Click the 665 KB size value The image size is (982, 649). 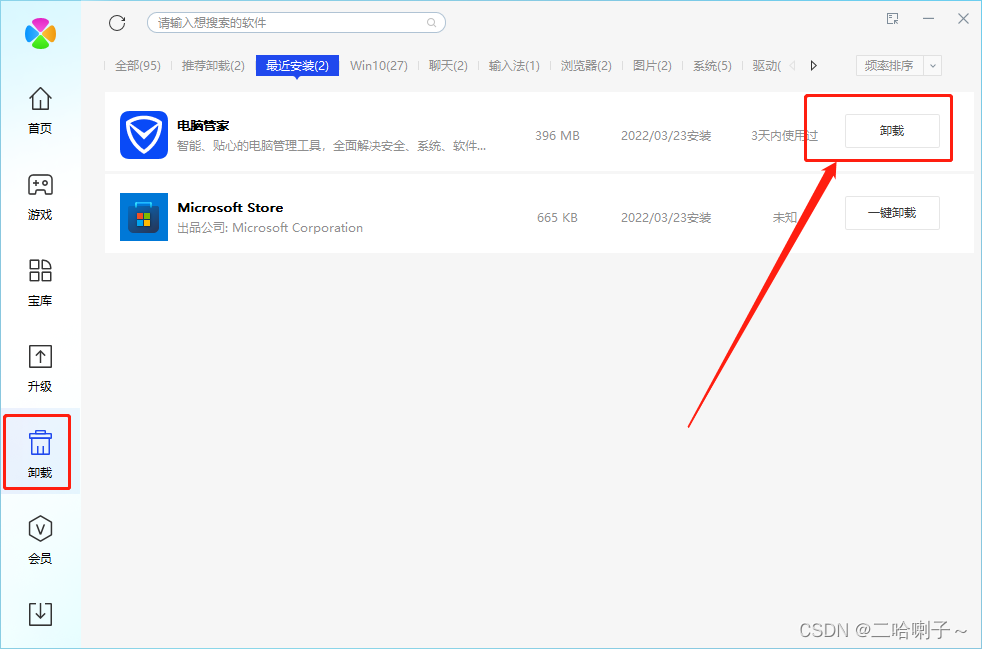557,218
